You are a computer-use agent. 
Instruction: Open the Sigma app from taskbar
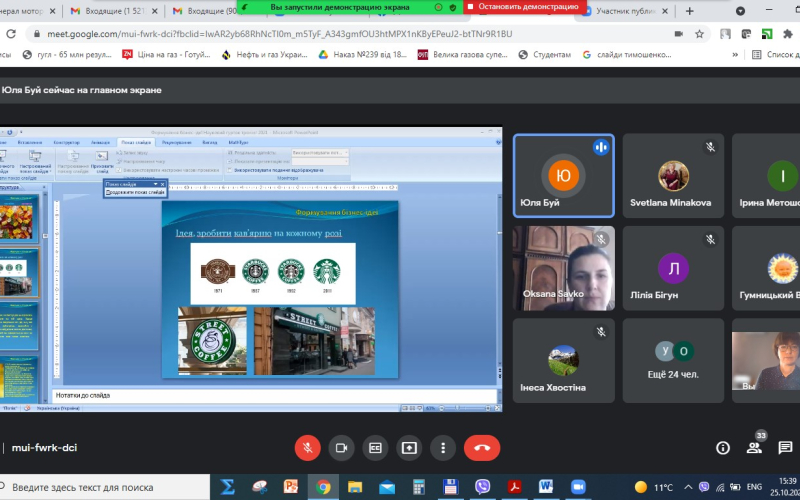(227, 487)
